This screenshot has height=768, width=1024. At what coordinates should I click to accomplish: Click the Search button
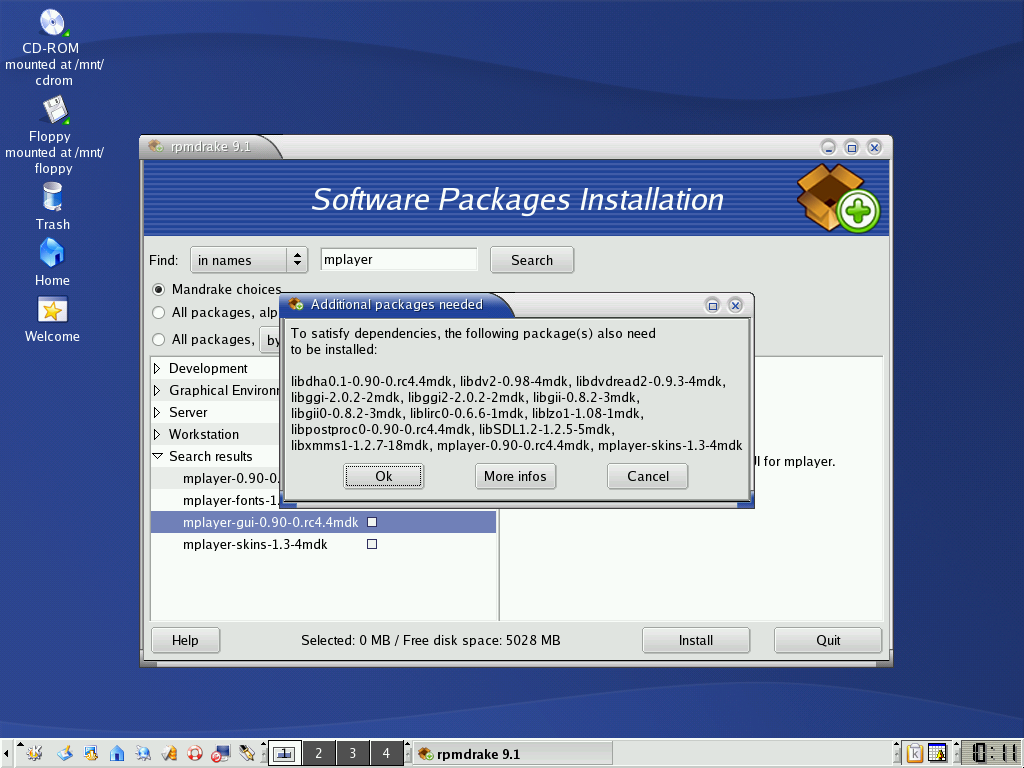click(532, 260)
